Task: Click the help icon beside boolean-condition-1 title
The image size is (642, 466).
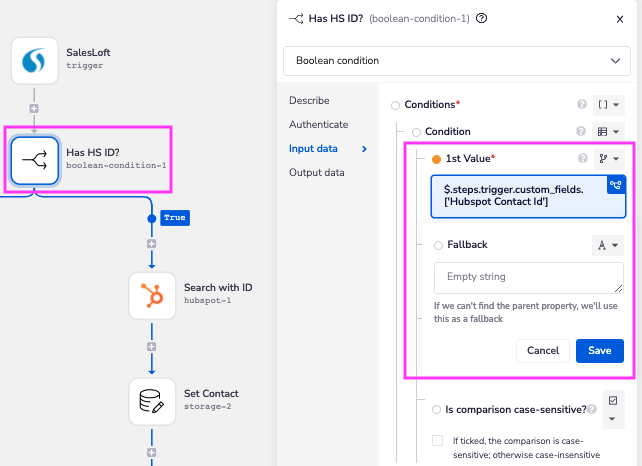Action: click(482, 18)
